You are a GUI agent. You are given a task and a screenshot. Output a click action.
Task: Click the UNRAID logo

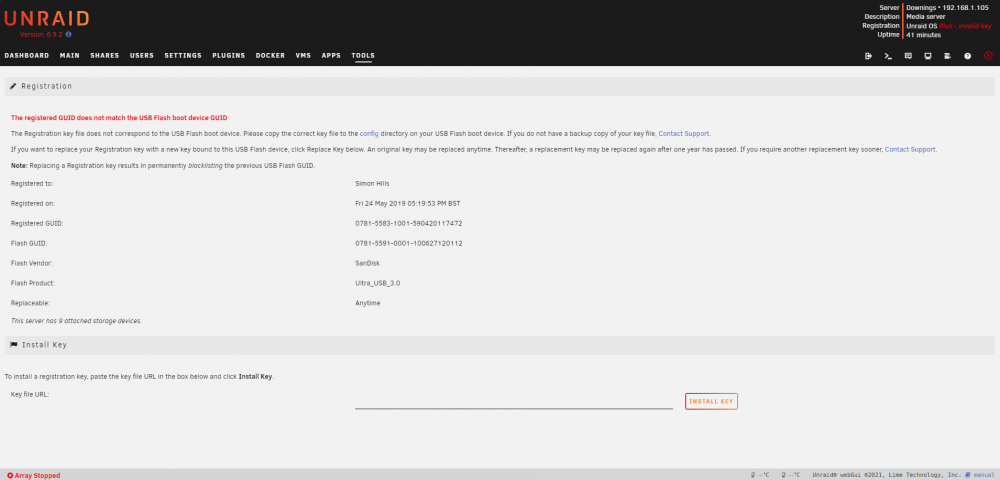click(x=47, y=18)
